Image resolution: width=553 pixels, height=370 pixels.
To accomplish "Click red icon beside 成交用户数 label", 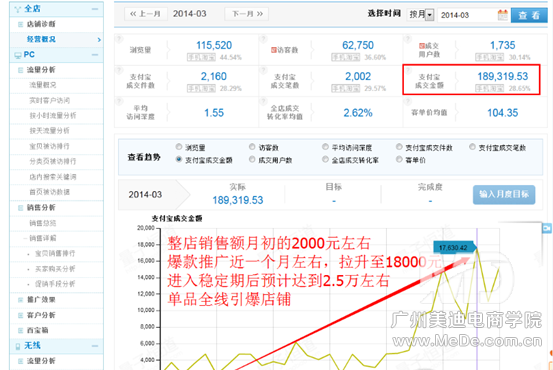I will pos(422,46).
